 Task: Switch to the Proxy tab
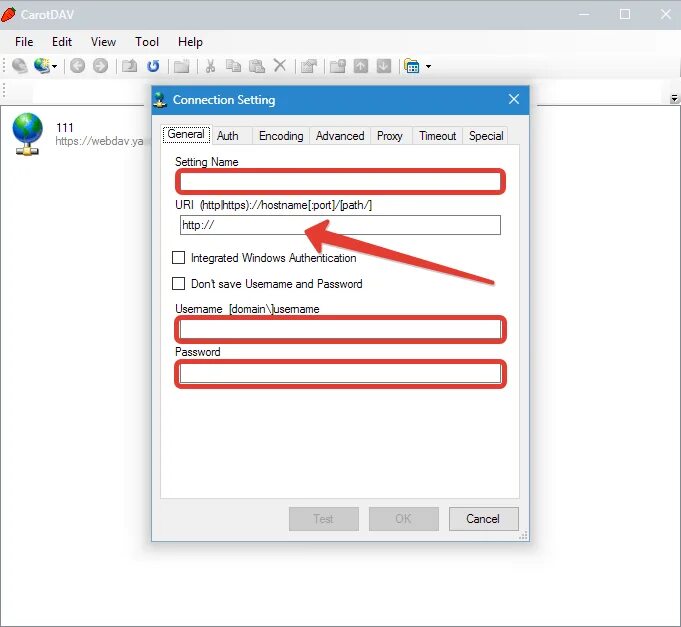pyautogui.click(x=390, y=136)
